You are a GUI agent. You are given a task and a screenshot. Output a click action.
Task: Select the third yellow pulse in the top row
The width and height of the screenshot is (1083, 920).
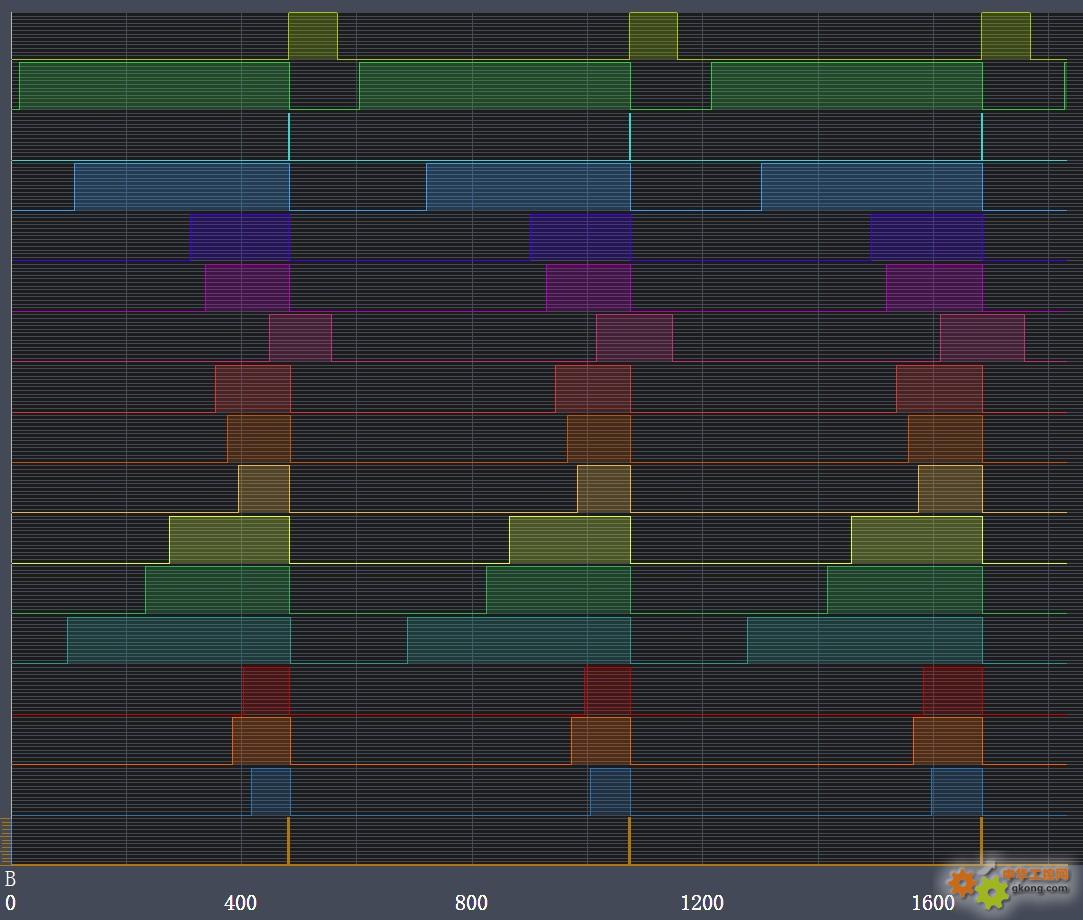pos(1005,36)
